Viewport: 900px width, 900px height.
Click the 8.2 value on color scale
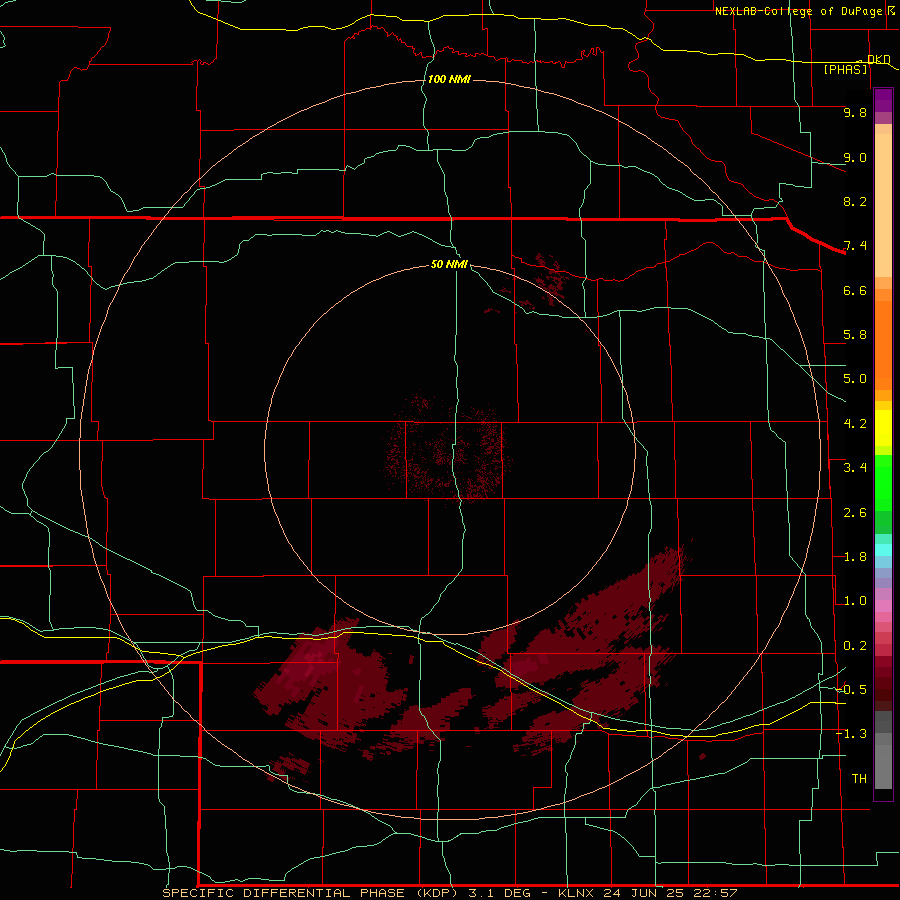click(x=855, y=201)
